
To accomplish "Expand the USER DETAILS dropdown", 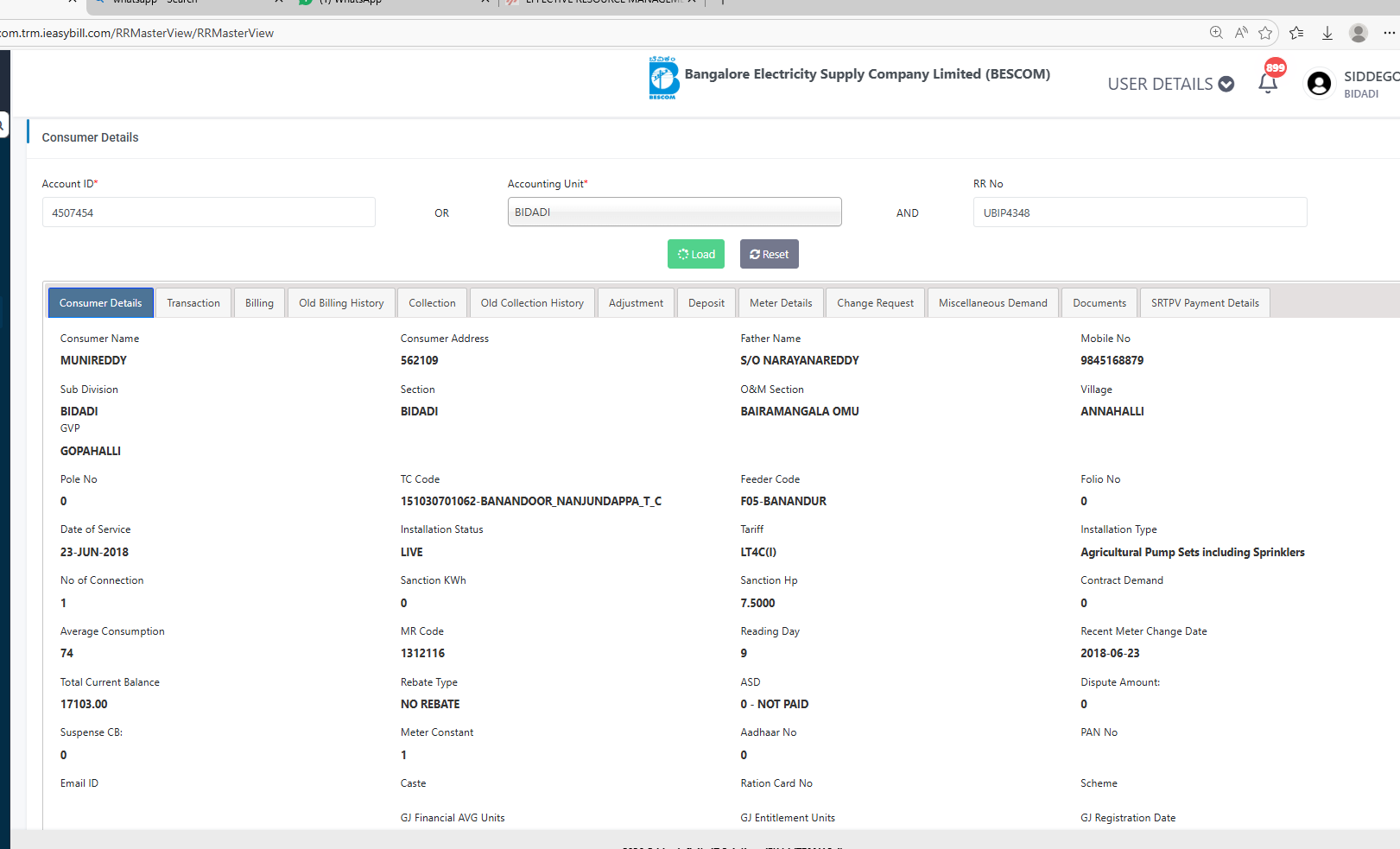I will coord(1170,84).
